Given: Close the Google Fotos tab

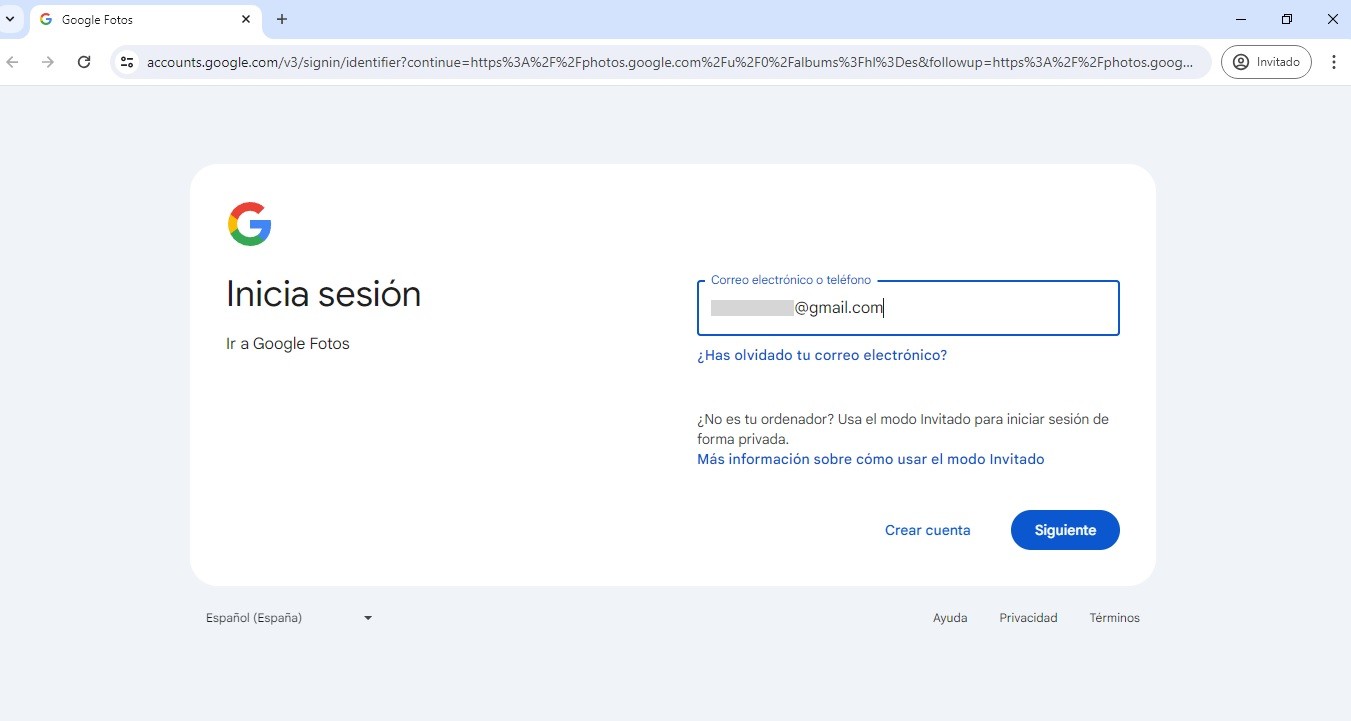Looking at the screenshot, I should point(246,19).
